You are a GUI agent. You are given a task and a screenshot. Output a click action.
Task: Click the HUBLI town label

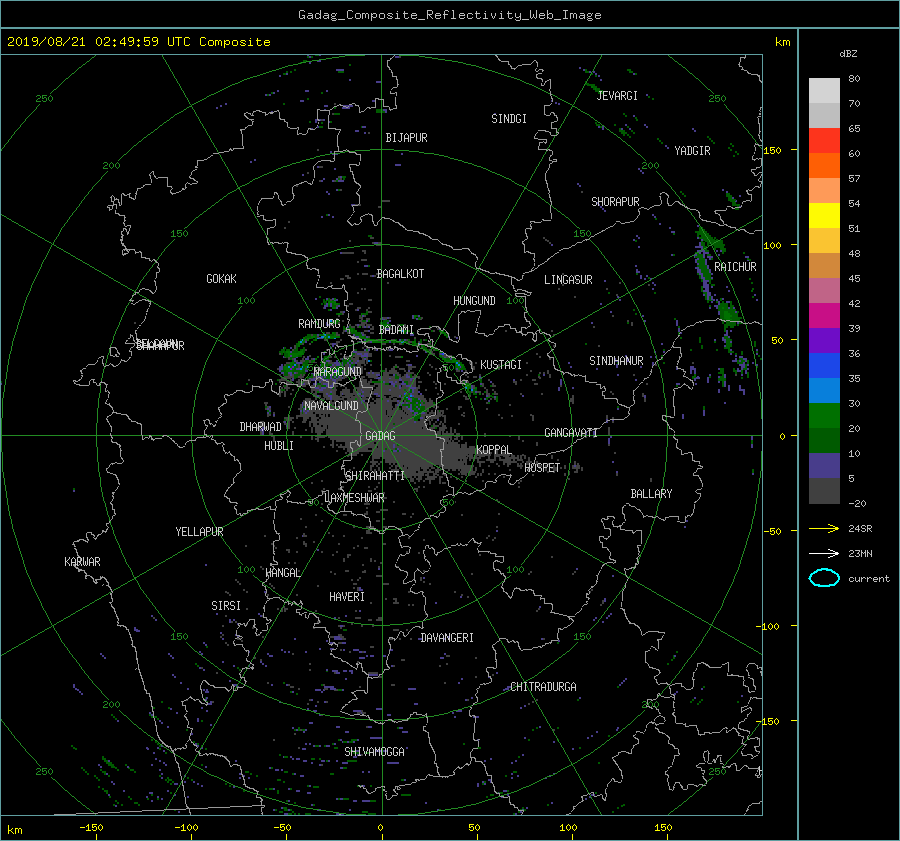279,446
